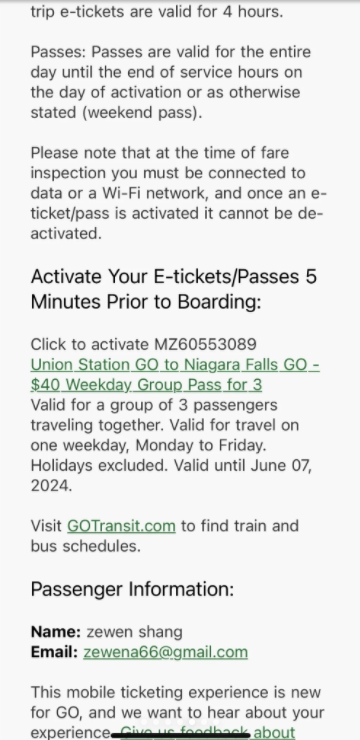Tap the Holidays excluded text
360x740 pixels.
click(x=99, y=465)
